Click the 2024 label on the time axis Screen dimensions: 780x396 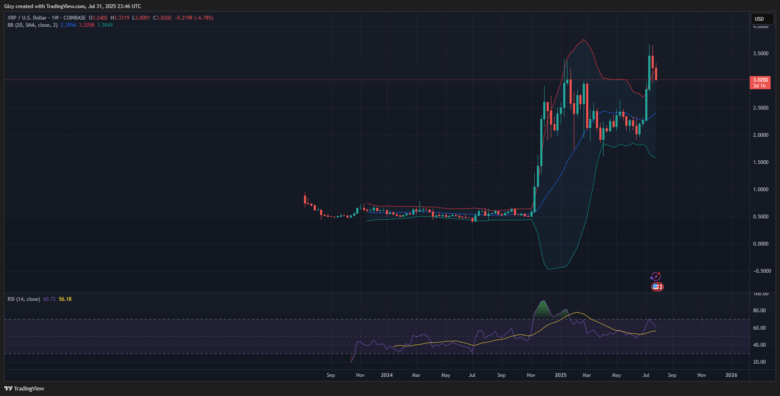point(387,375)
